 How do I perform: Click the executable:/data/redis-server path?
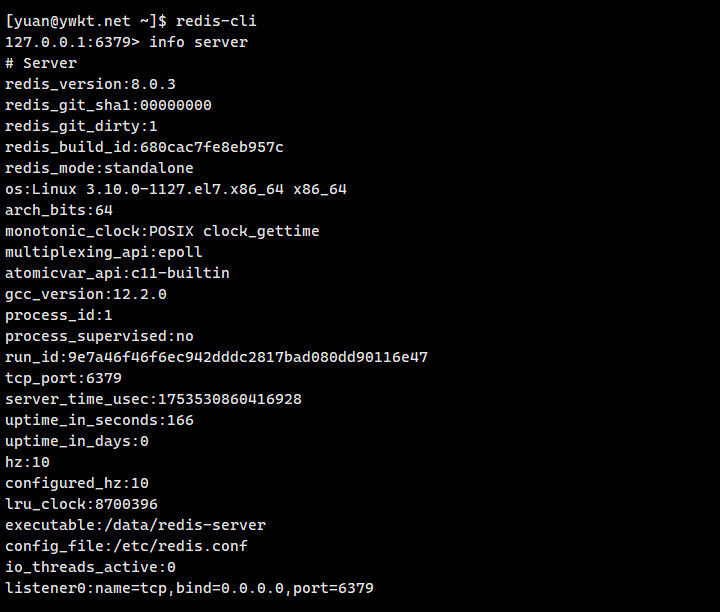pos(135,525)
